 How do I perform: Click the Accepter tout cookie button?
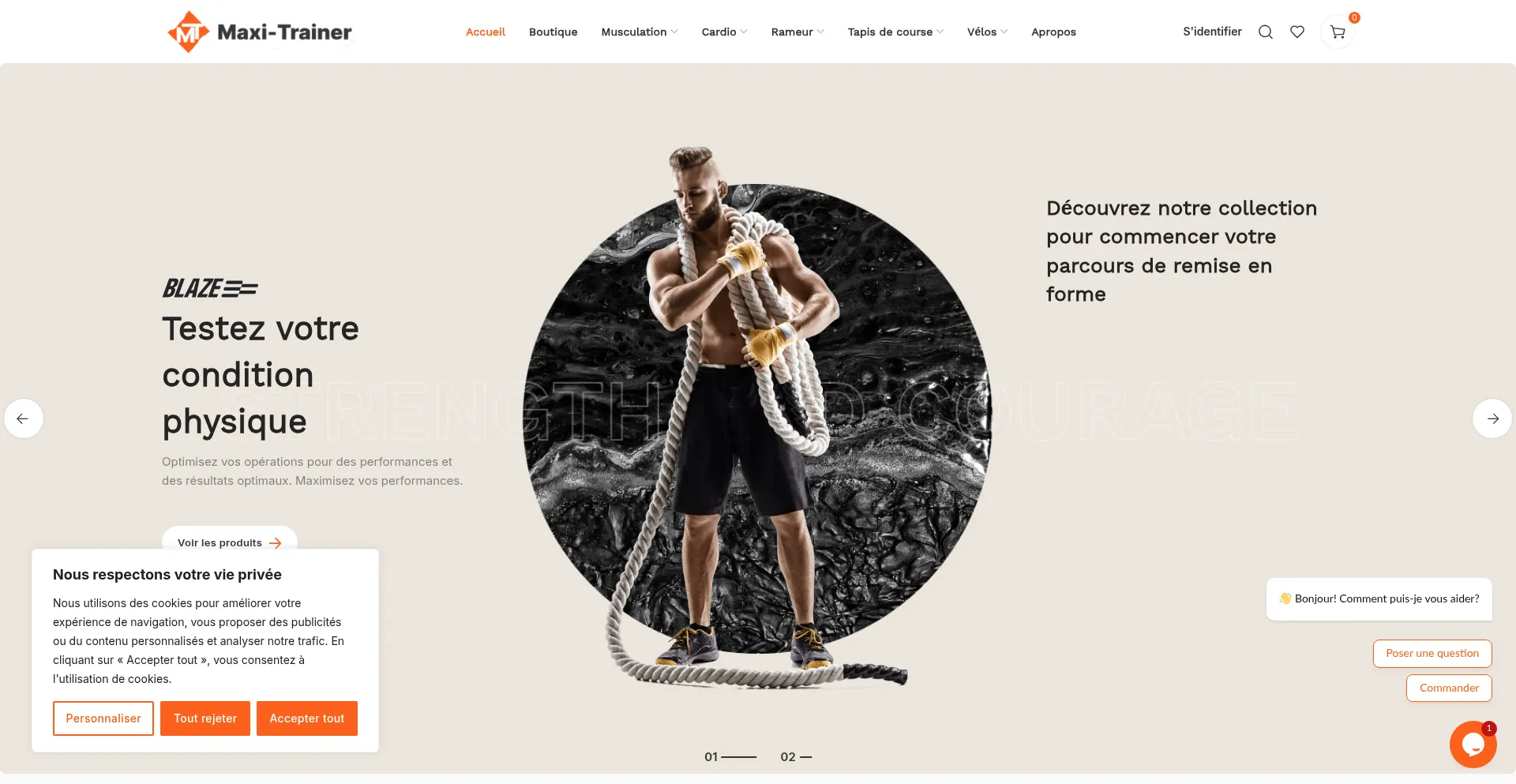tap(307, 718)
